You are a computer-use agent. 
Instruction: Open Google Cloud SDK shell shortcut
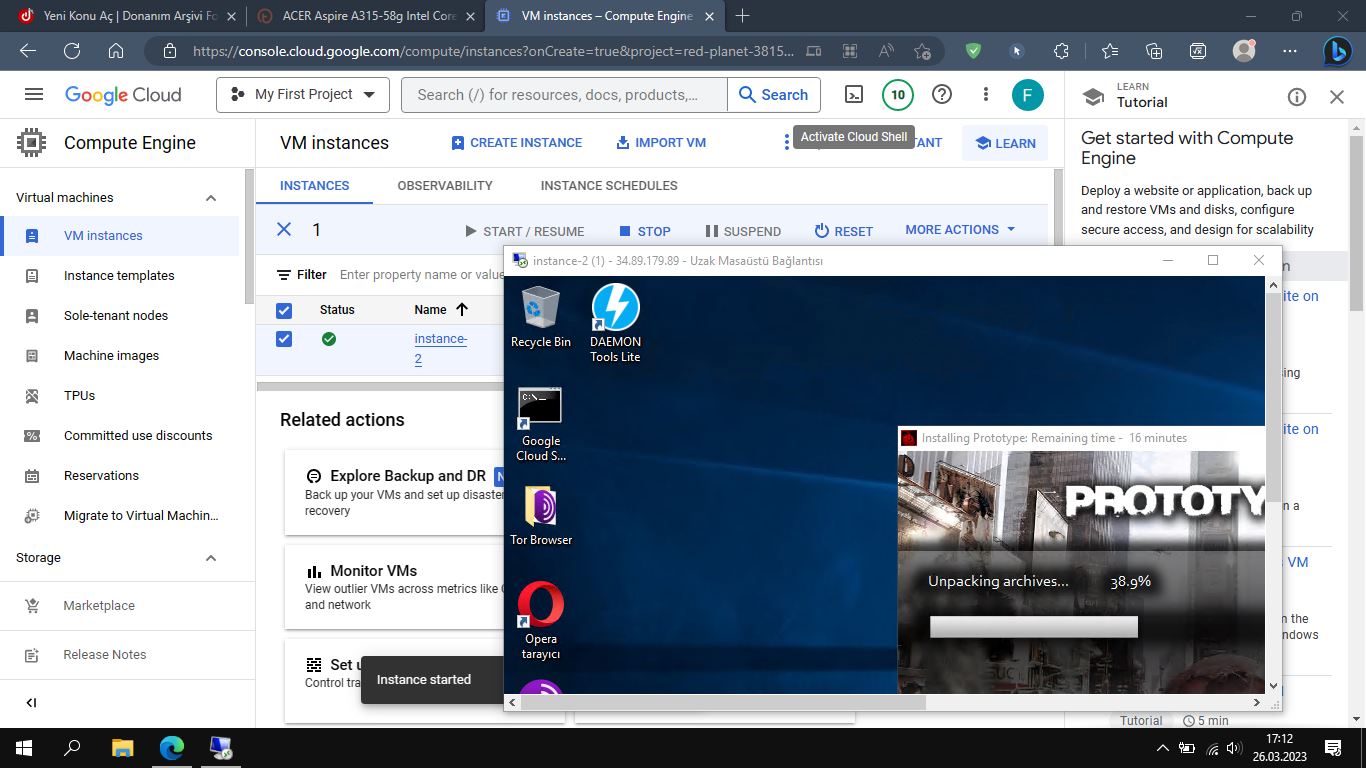point(540,425)
